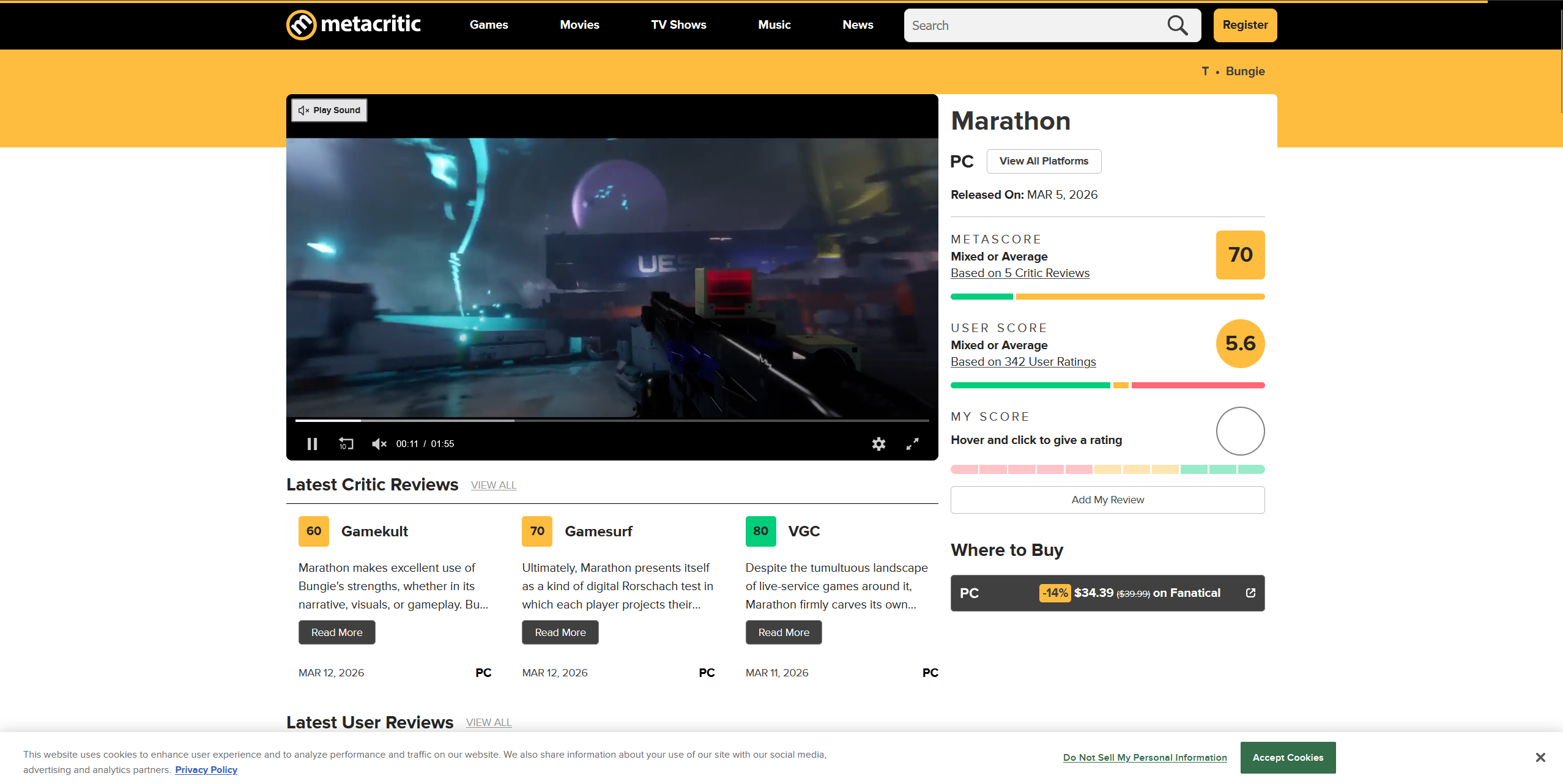Viewport: 1563px width, 784px height.
Task: Click the search magnifier icon
Action: (1177, 25)
